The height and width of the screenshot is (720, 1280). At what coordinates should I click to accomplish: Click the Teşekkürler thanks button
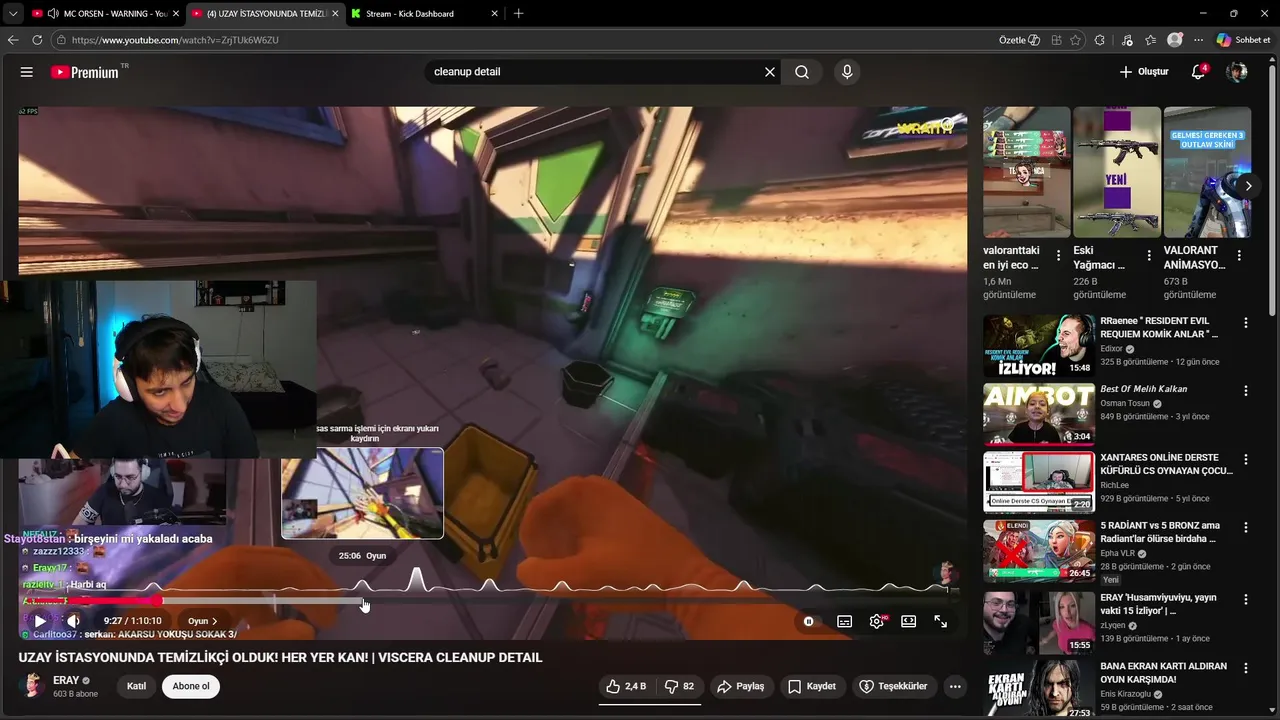(893, 686)
